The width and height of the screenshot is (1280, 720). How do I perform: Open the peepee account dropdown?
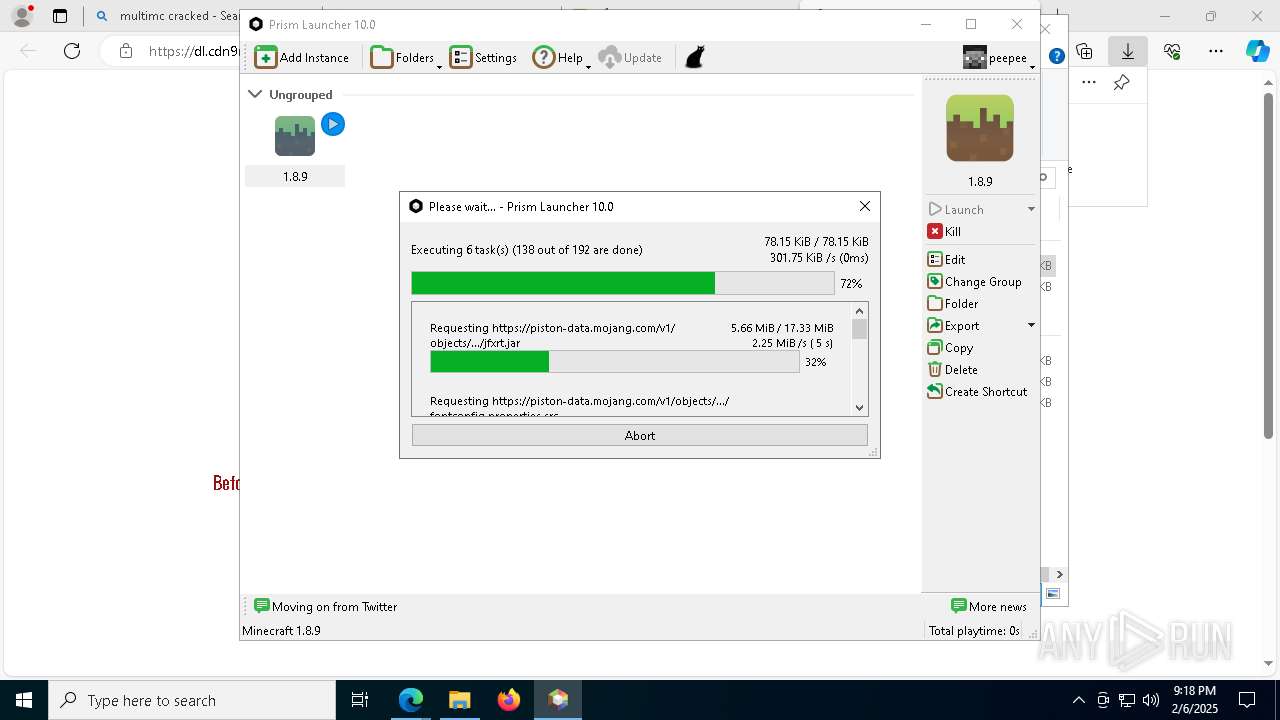(999, 58)
